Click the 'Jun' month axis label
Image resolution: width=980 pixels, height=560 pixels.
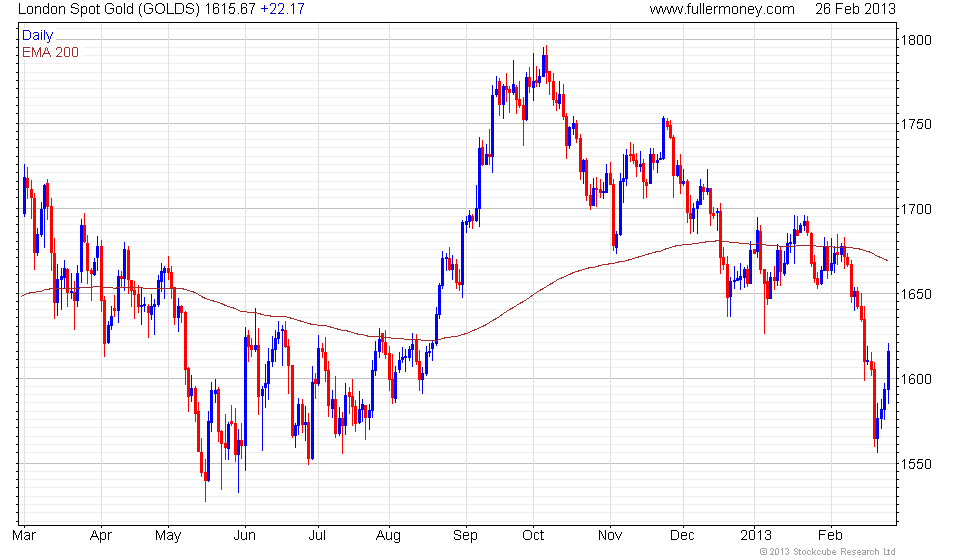(244, 536)
